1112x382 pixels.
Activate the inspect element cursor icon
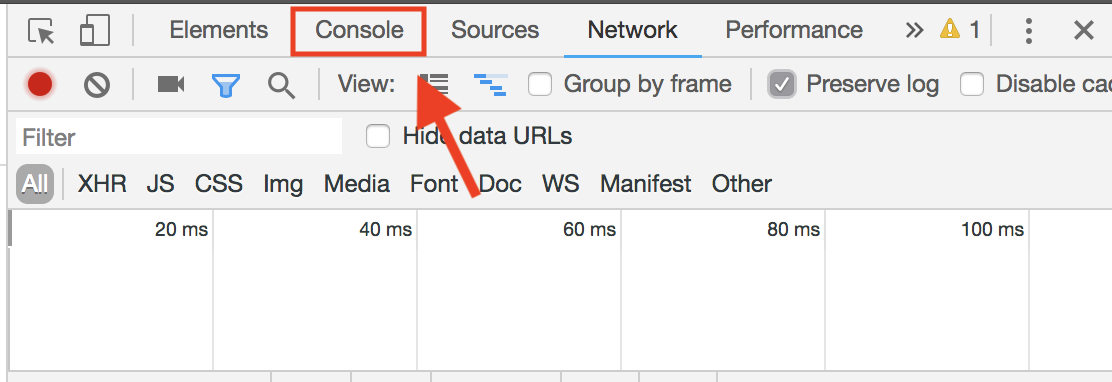pos(41,30)
